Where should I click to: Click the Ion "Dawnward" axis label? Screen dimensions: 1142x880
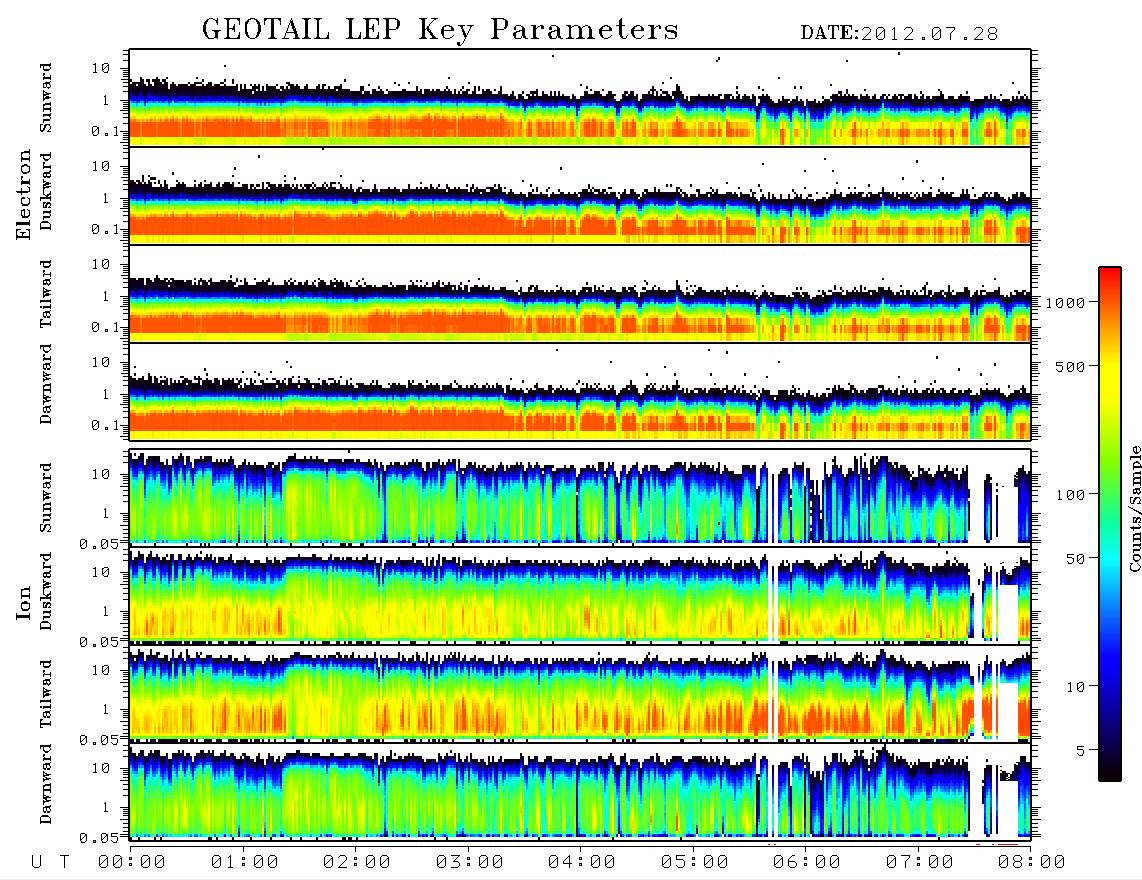coord(46,784)
